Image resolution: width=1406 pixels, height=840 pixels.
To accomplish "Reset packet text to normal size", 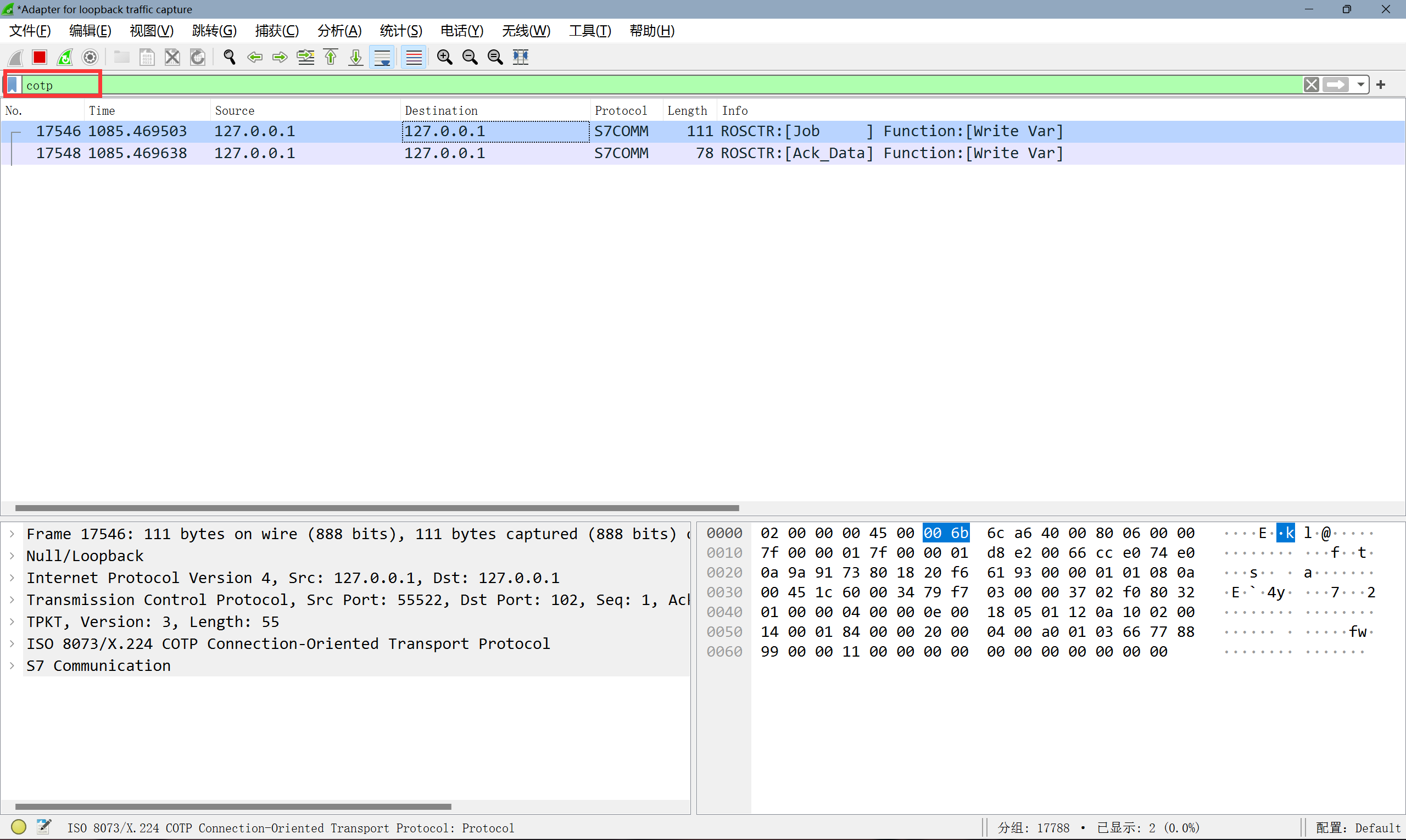I will (x=495, y=57).
